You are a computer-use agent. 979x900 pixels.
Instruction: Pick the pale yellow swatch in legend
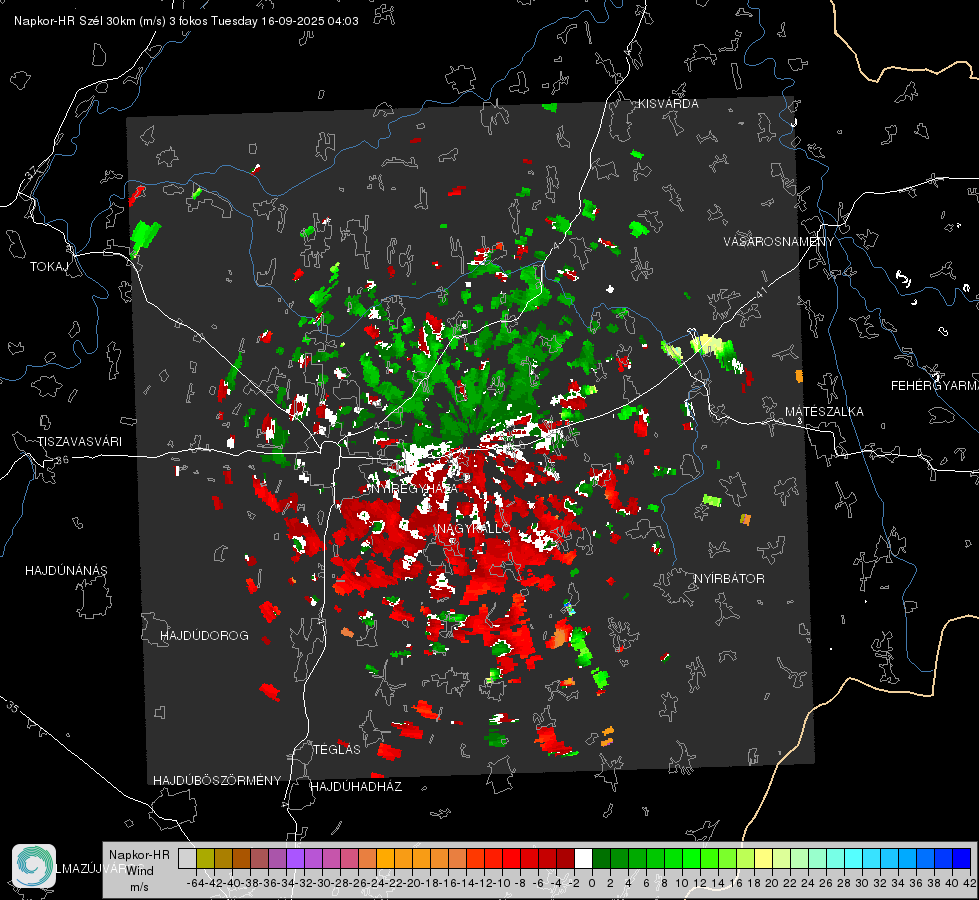(763, 858)
